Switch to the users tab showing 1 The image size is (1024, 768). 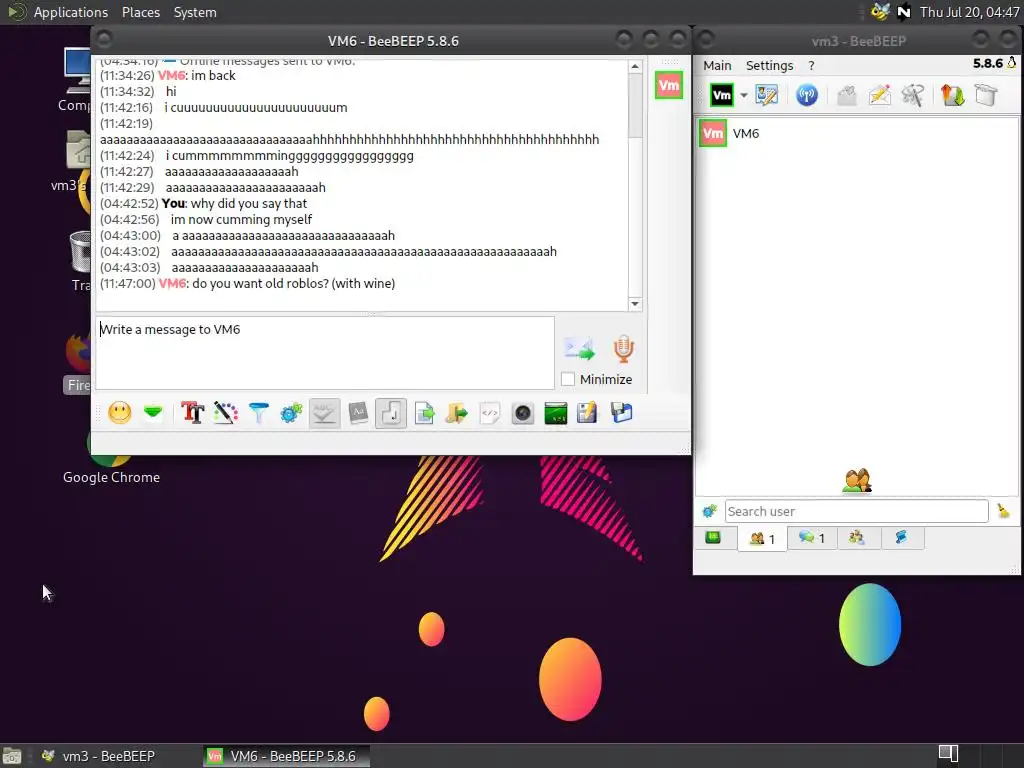(x=762, y=539)
